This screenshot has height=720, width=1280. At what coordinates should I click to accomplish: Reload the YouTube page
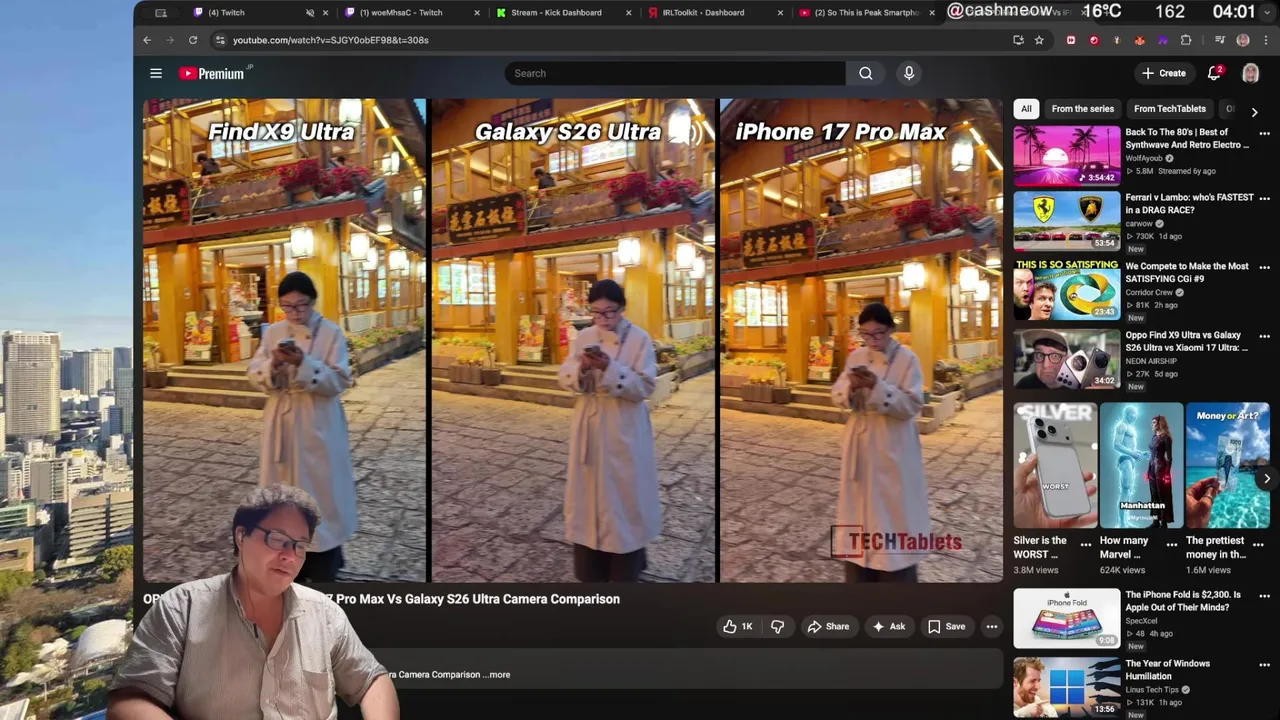pos(192,40)
